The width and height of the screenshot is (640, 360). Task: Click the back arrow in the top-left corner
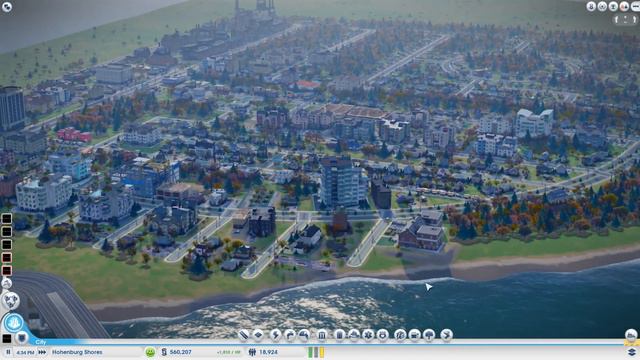pos(7,7)
